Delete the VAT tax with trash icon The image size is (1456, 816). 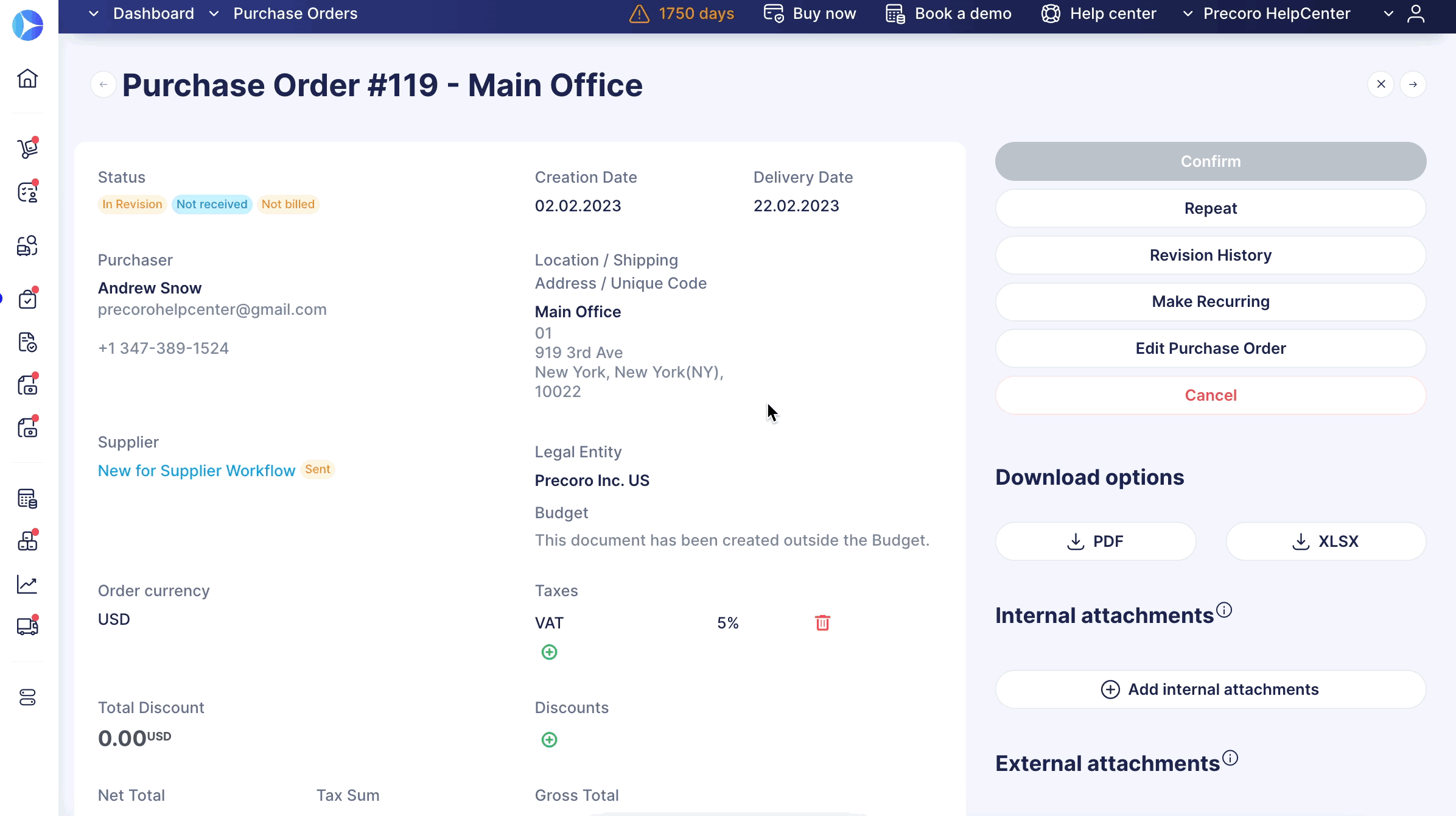(x=822, y=623)
